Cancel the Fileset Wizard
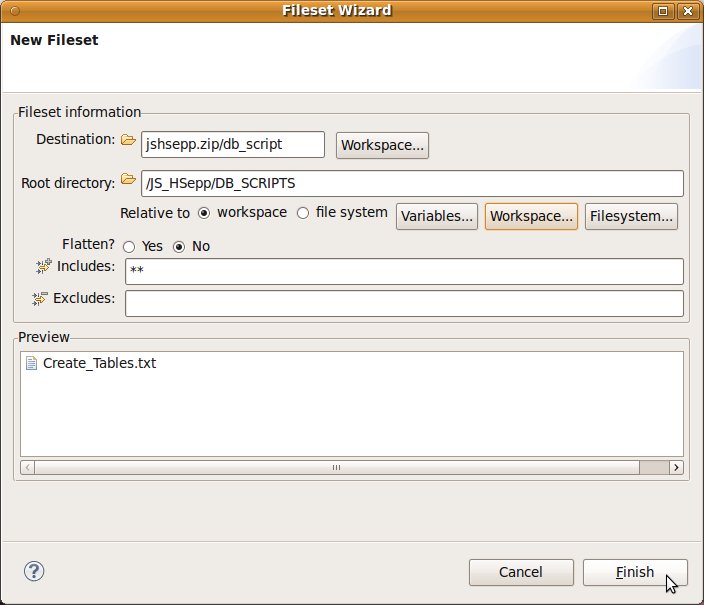Image resolution: width=704 pixels, height=605 pixels. [521, 572]
